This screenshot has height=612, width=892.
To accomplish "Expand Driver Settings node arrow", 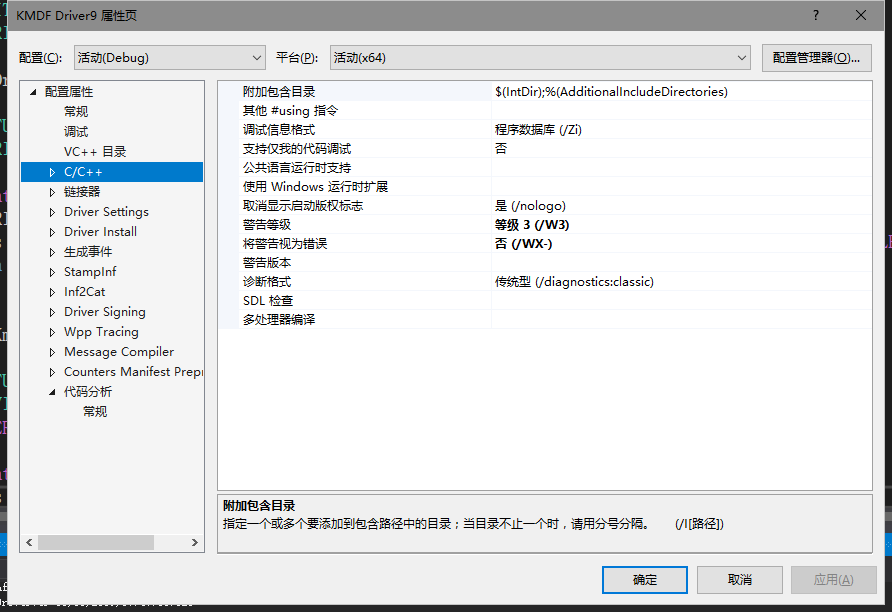I will [x=52, y=212].
